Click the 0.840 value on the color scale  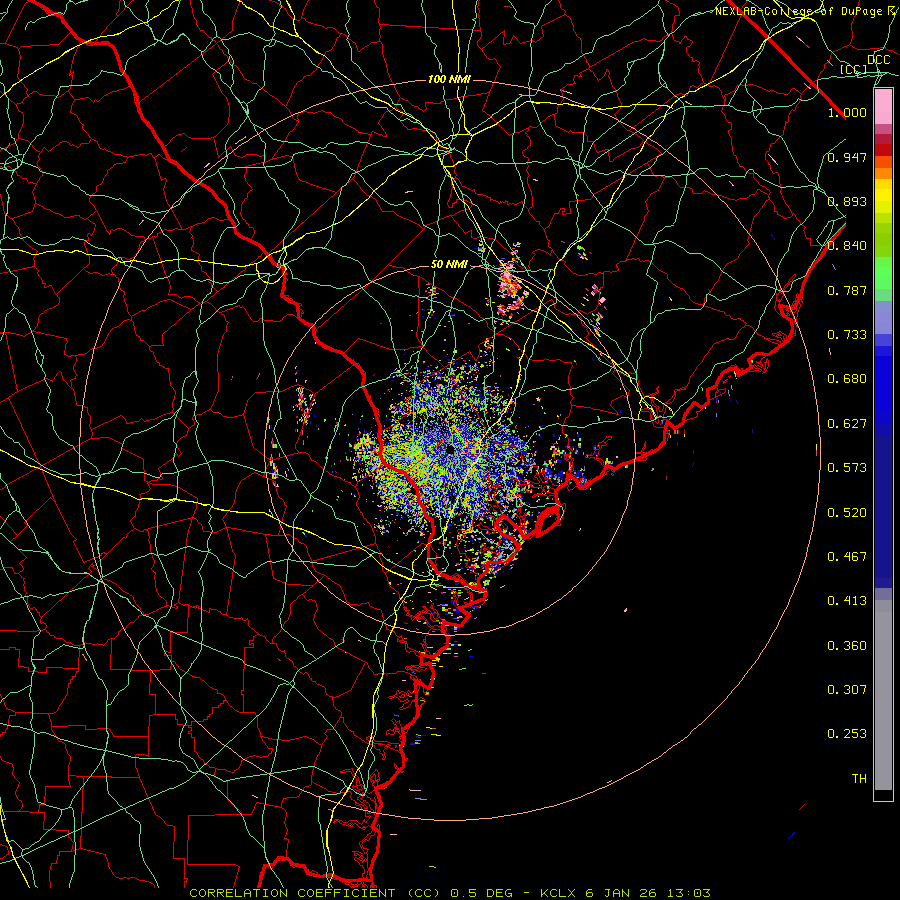[847, 246]
